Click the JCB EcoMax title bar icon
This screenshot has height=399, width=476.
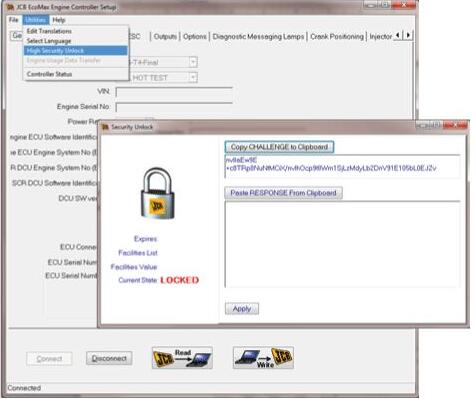tap(11, 7)
